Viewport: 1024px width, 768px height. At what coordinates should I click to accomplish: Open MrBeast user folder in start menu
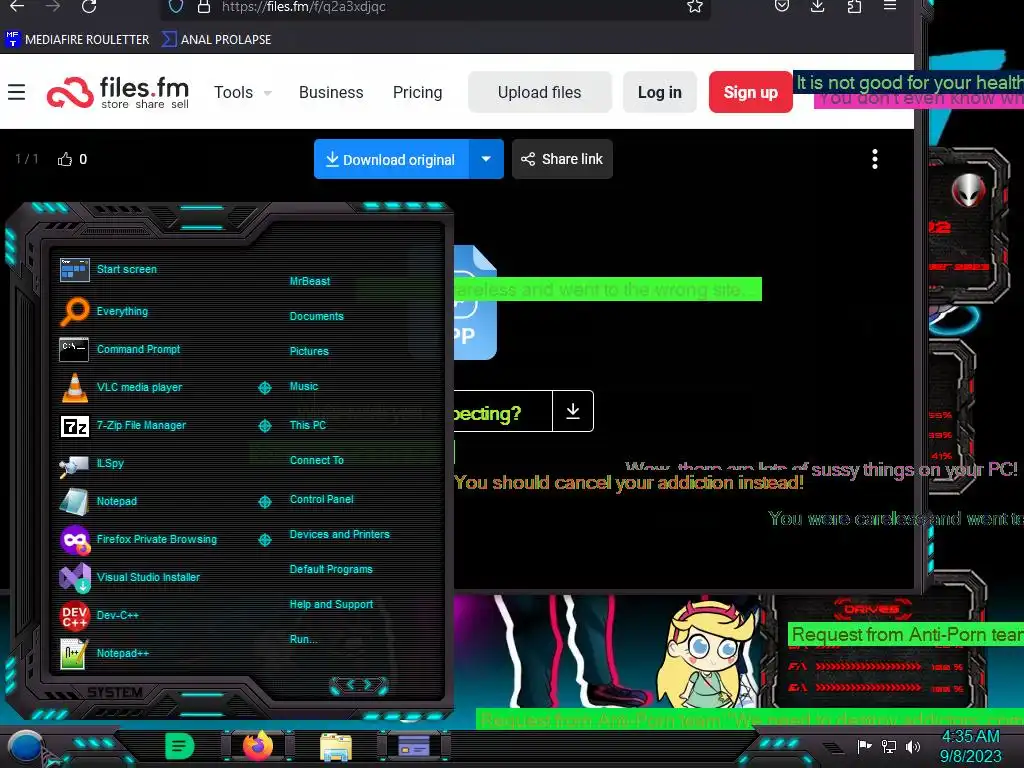click(310, 281)
